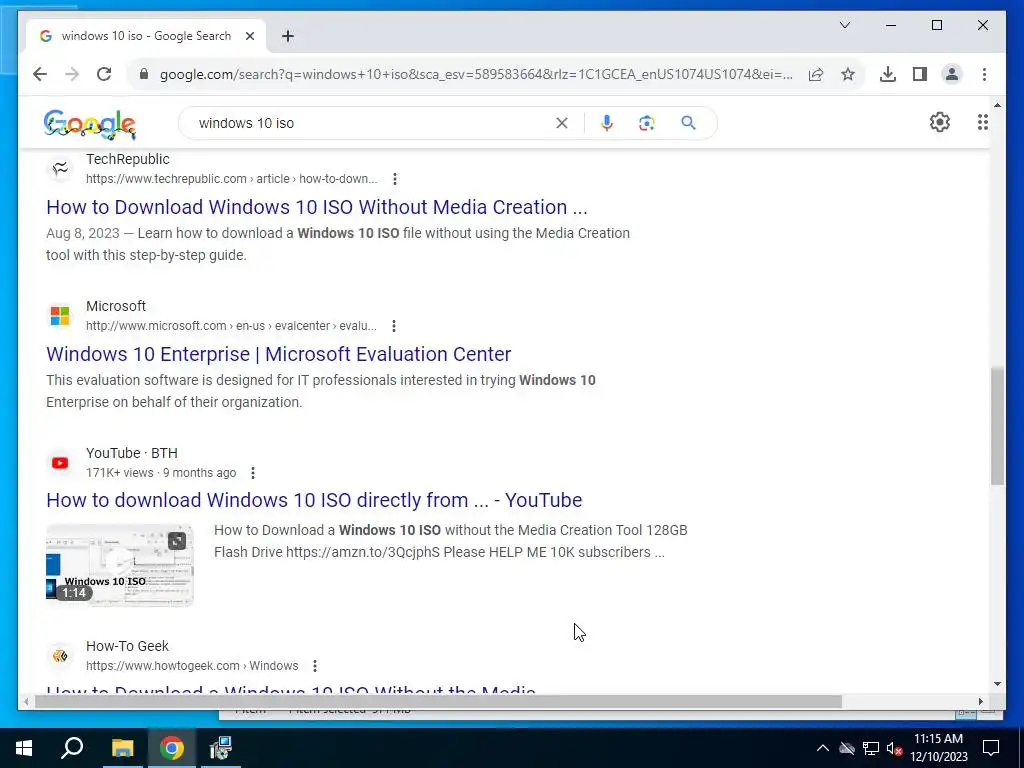Open How to download Windows 10 ISO YouTube link
The height and width of the screenshot is (768, 1024).
click(x=314, y=500)
